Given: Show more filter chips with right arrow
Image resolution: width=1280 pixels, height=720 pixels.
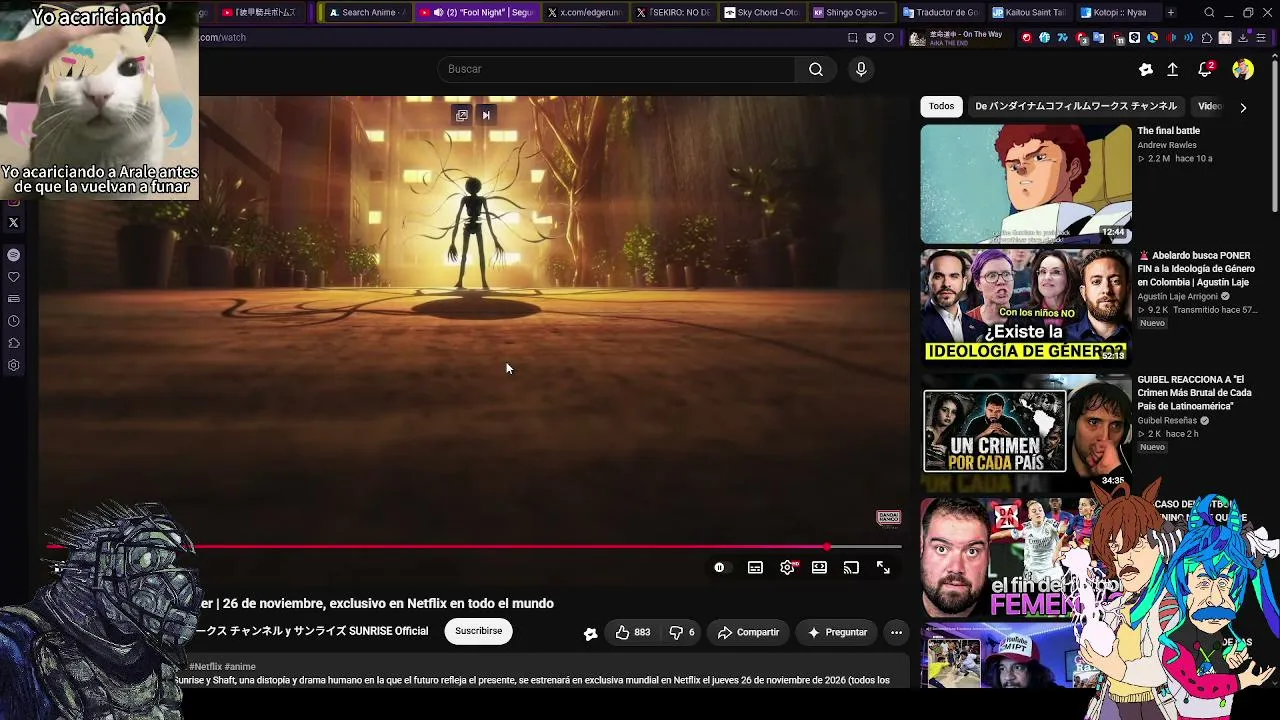Looking at the screenshot, I should pos(1243,107).
